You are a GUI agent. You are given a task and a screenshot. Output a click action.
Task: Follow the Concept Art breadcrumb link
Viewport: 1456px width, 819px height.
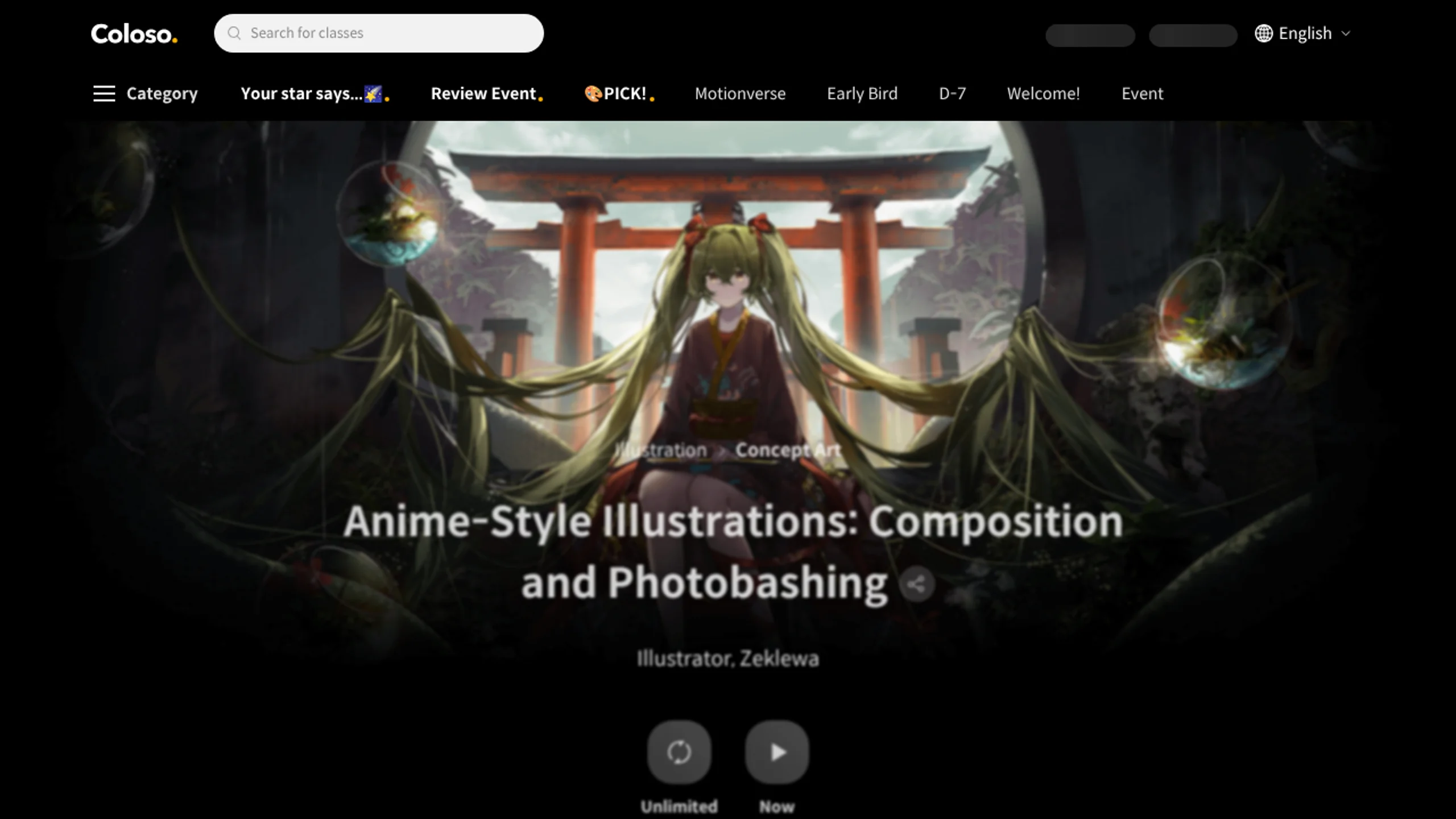tap(788, 450)
